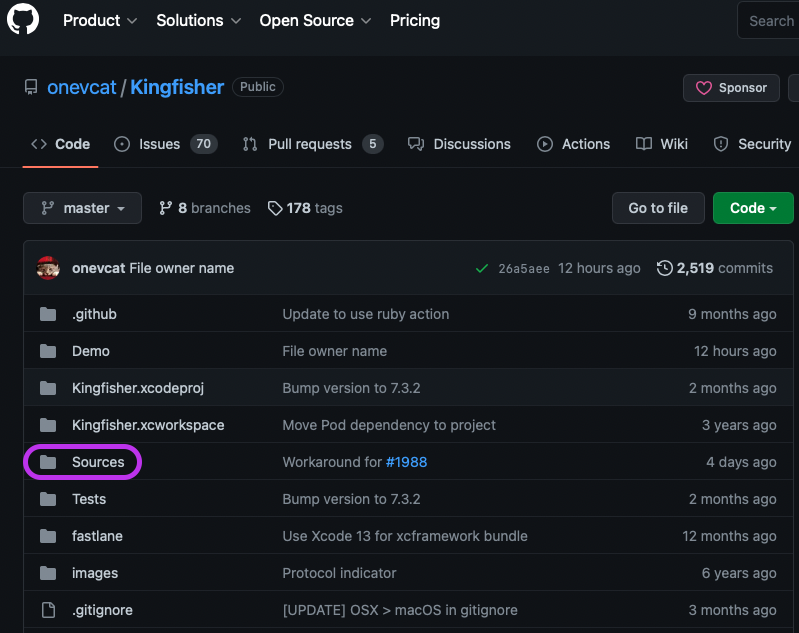The width and height of the screenshot is (799, 633).
Task: Open the .gitignore file name
Action: [x=102, y=610]
